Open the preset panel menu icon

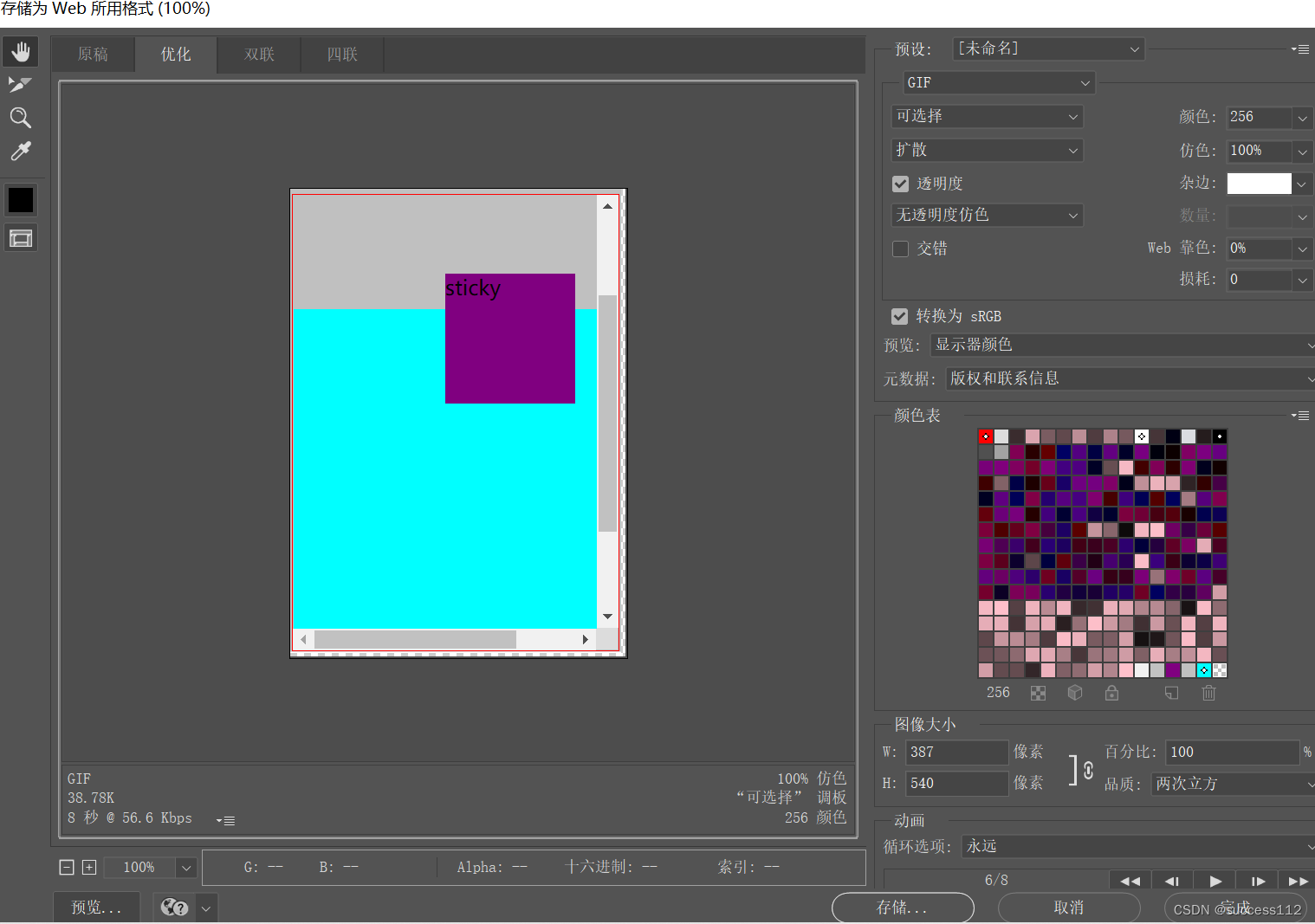(x=1300, y=49)
